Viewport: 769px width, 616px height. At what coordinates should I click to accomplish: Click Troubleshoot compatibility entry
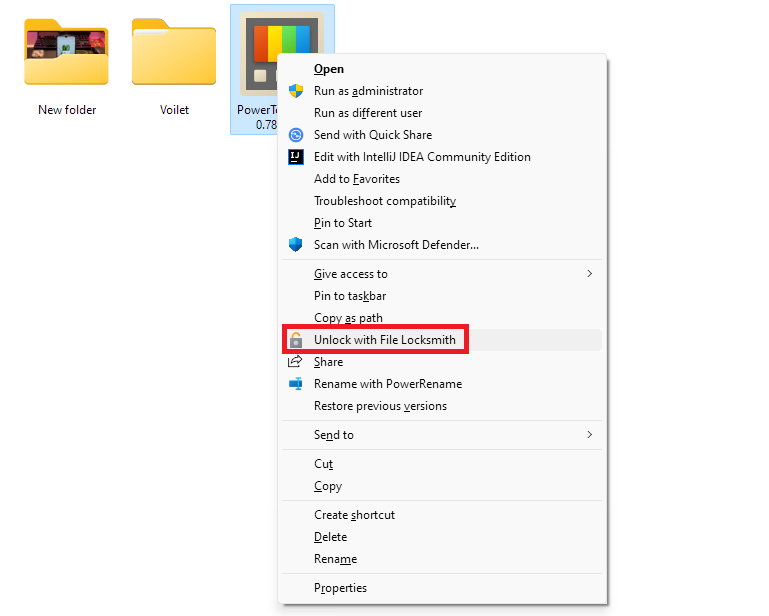tap(385, 201)
